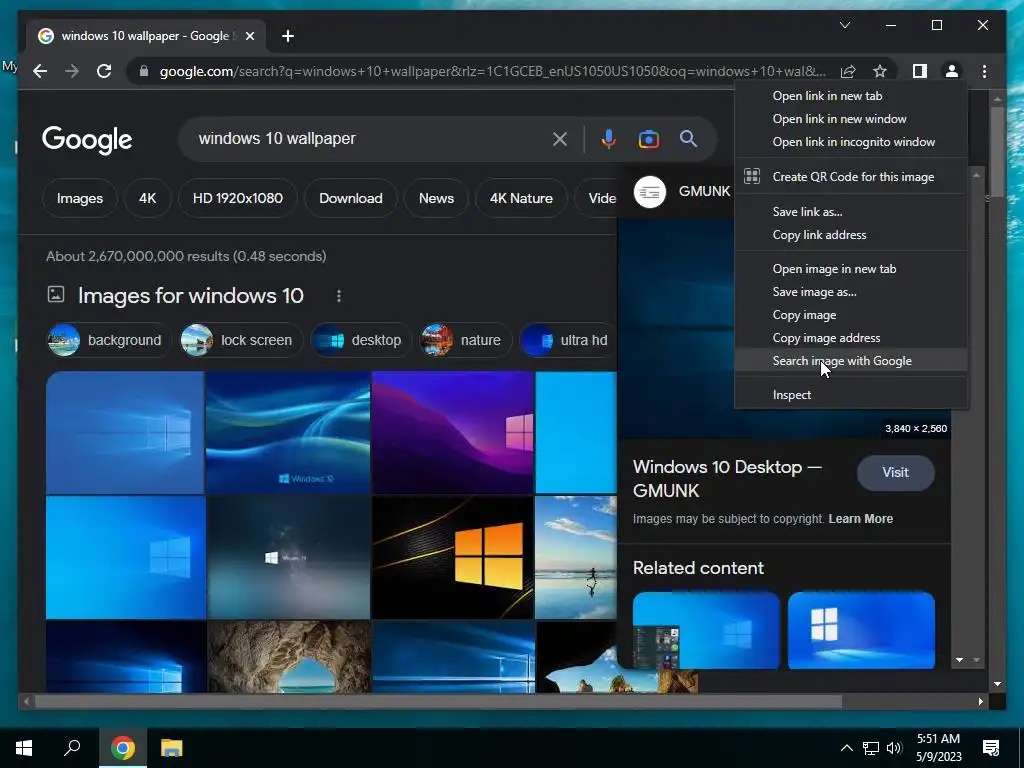Image resolution: width=1024 pixels, height=768 pixels.
Task: Open Chrome side panel icon
Action: pyautogui.click(x=920, y=71)
